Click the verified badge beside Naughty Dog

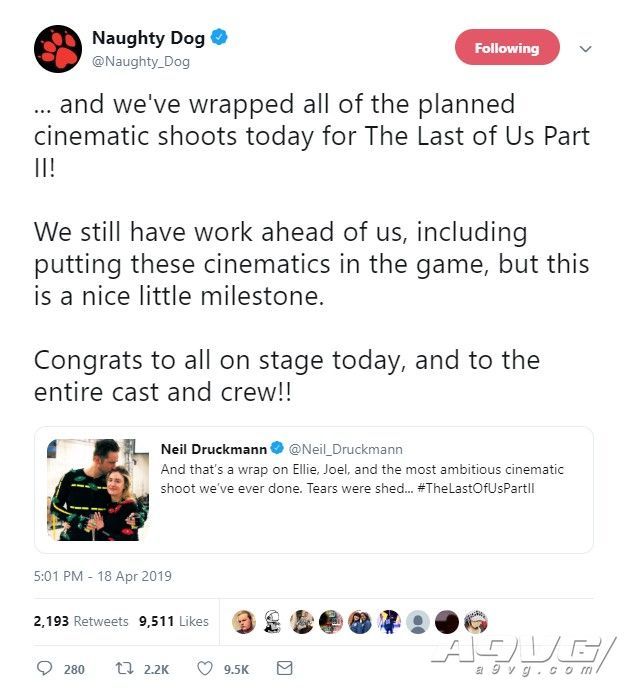[x=219, y=37]
